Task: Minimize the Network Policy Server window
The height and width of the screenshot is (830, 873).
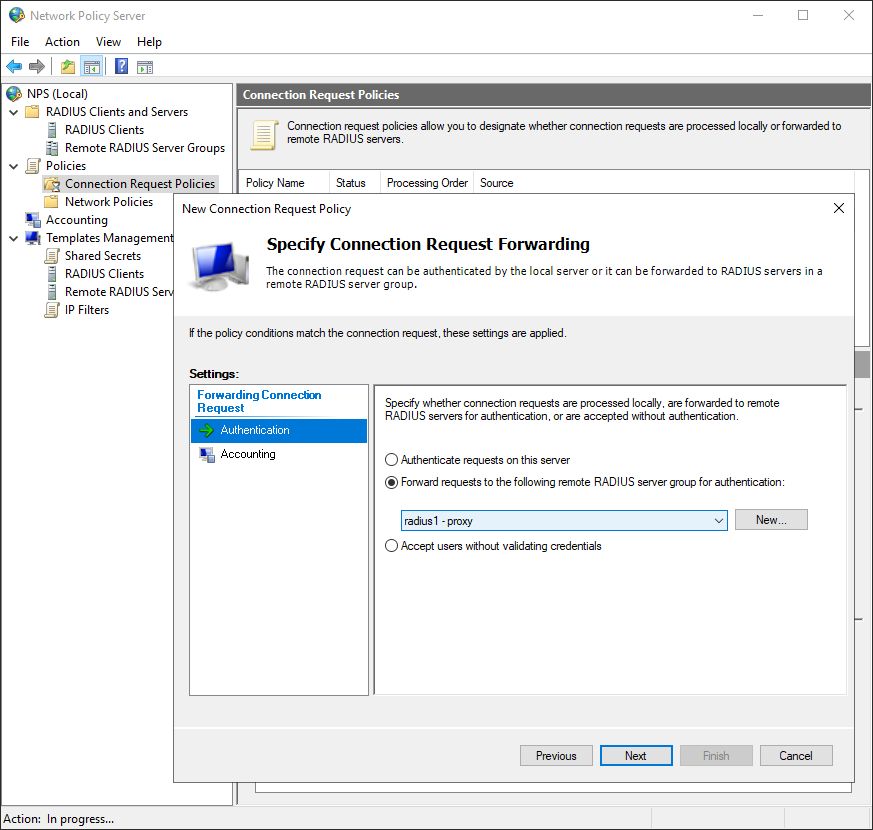Action: (758, 15)
